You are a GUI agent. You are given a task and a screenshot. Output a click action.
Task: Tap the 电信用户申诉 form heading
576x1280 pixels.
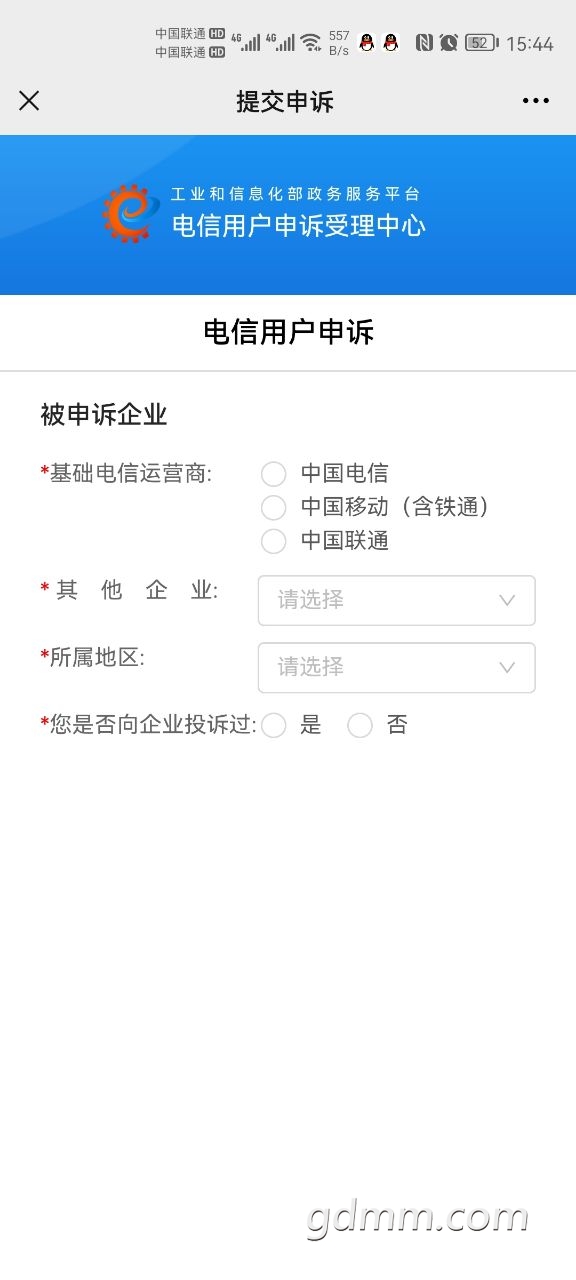288,333
